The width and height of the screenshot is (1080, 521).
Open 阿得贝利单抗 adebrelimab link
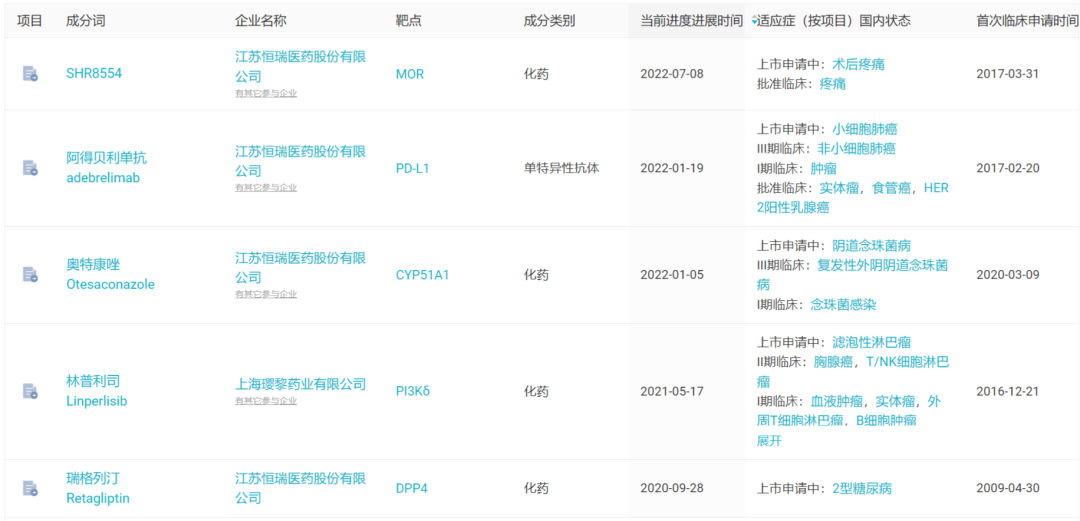pyautogui.click(x=106, y=167)
